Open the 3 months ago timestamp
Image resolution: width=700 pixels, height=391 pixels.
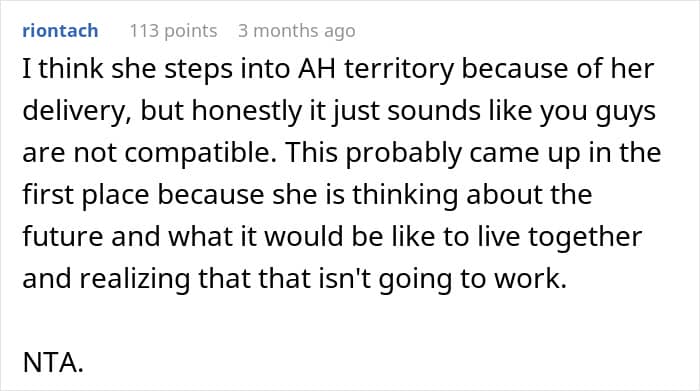click(x=297, y=31)
